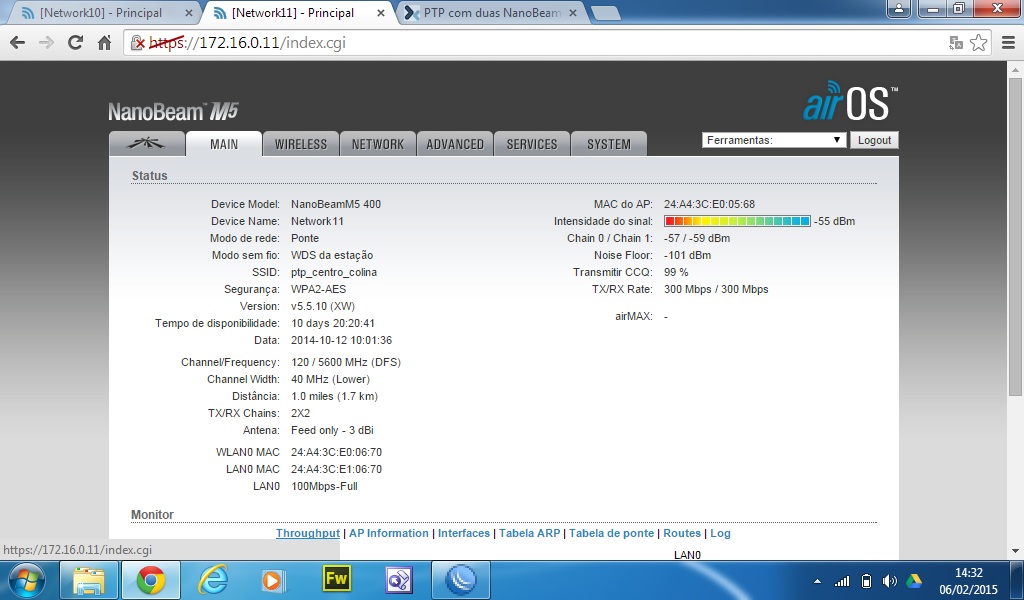Click the WLAN0 MAC address value

(x=336, y=452)
